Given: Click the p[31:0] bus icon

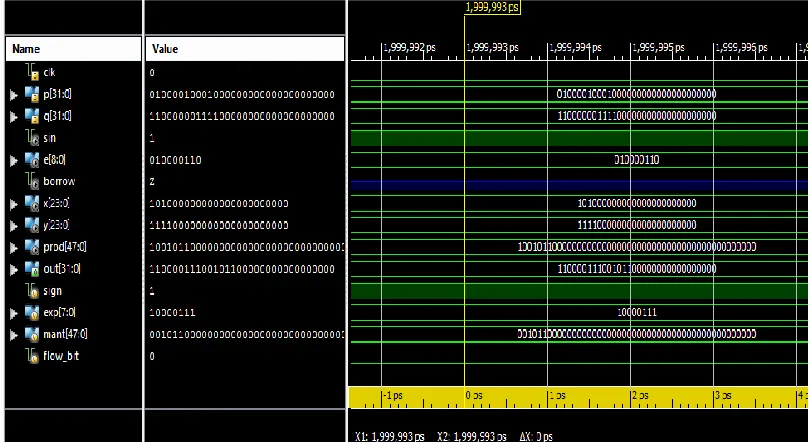Looking at the screenshot, I should pyautogui.click(x=32, y=94).
